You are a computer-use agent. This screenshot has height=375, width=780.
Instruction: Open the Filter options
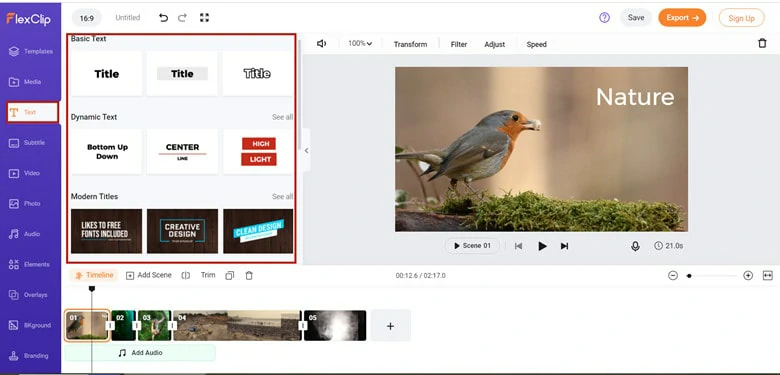click(459, 44)
